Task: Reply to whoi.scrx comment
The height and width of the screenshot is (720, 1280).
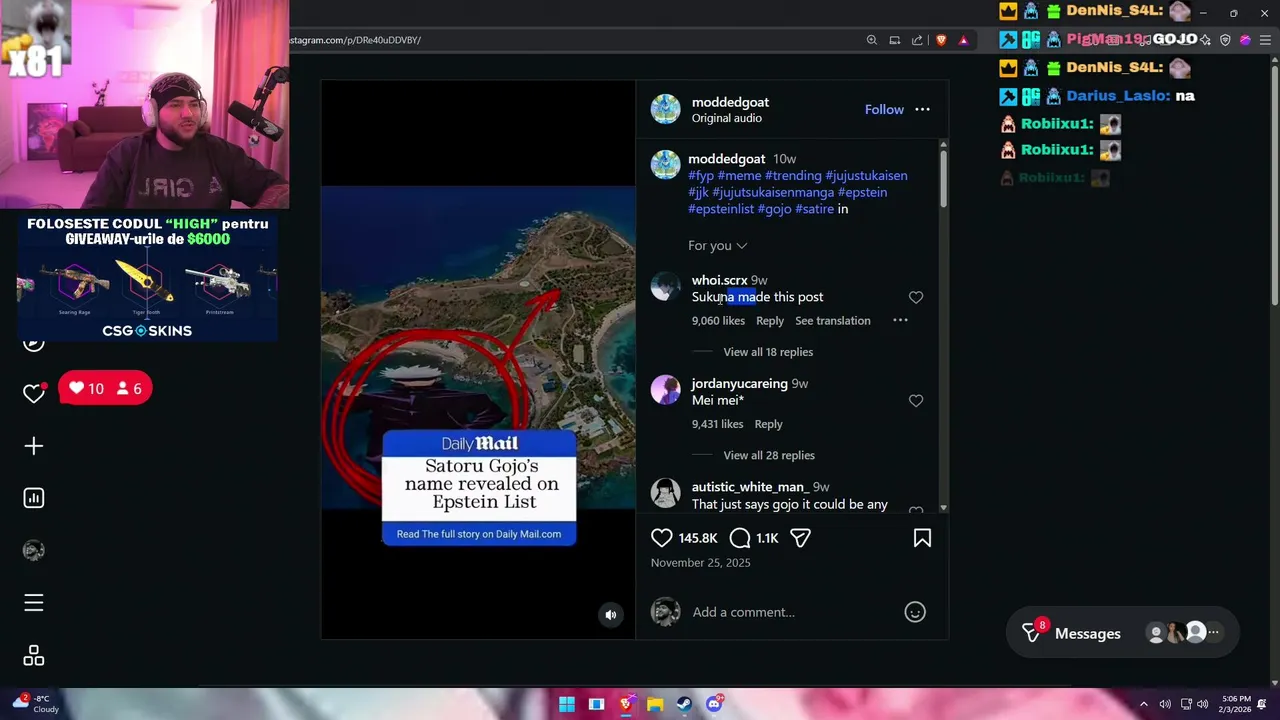Action: point(770,321)
